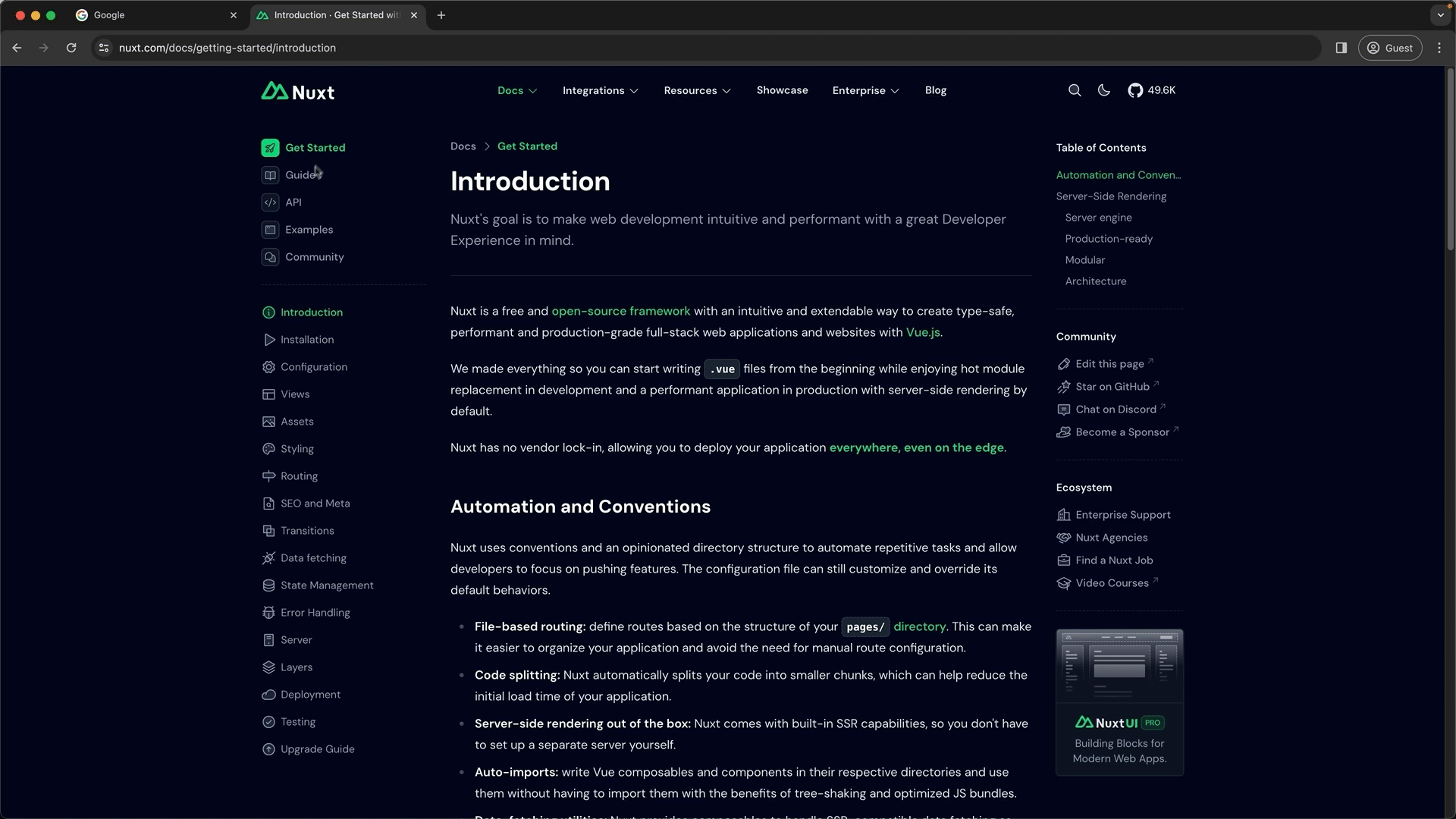Expand the Integrations dropdown in navbar
This screenshot has height=819, width=1456.
[601, 90]
